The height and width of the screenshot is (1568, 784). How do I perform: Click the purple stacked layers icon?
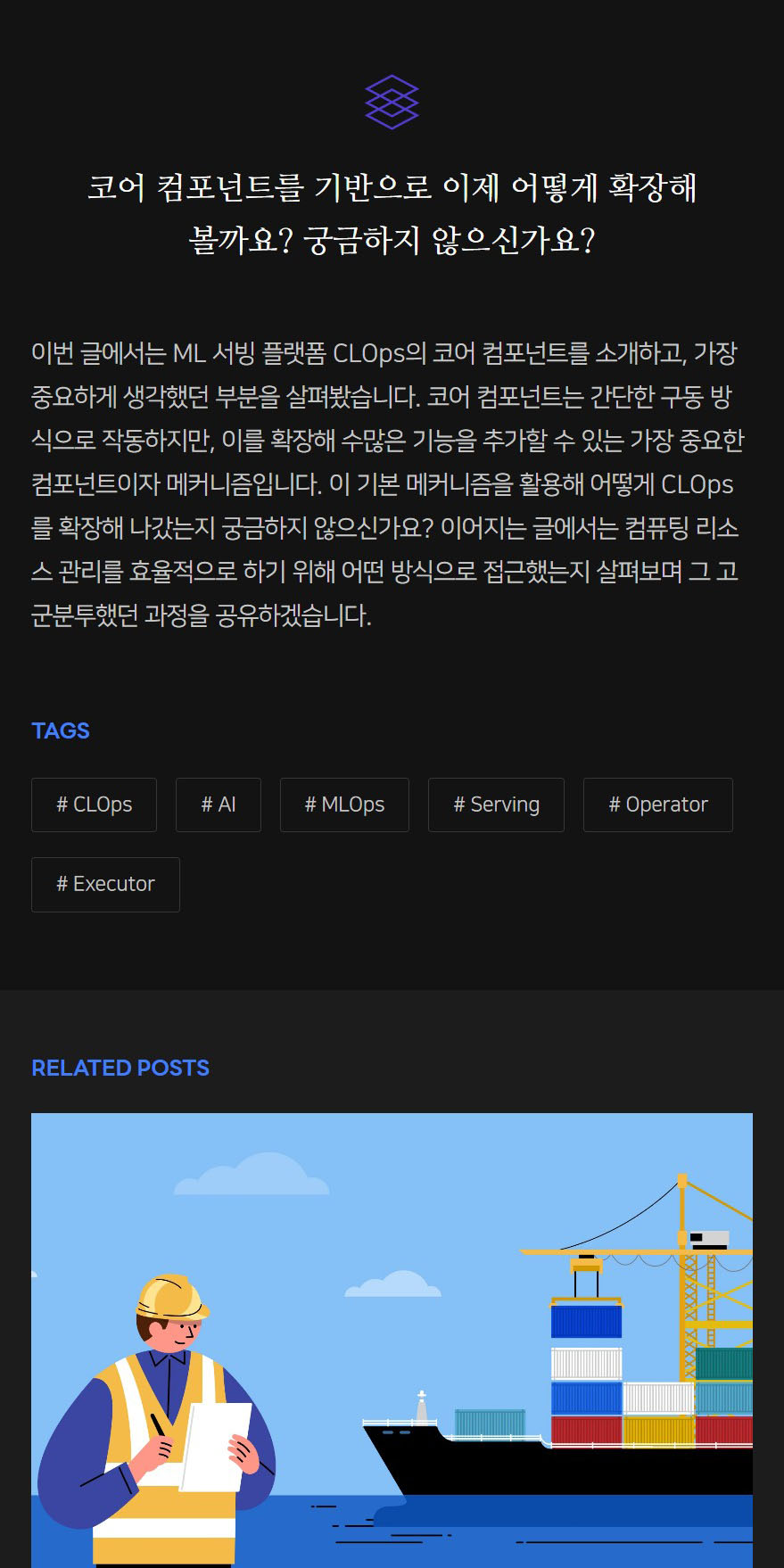click(x=392, y=102)
